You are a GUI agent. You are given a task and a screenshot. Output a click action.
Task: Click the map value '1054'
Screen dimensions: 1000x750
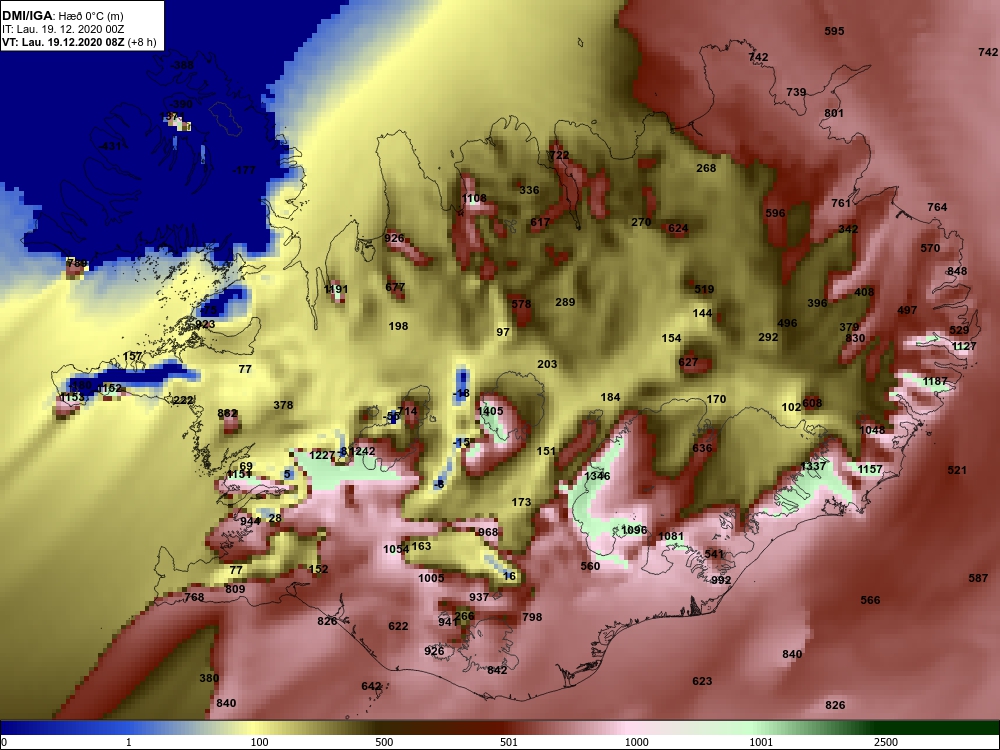[396, 550]
